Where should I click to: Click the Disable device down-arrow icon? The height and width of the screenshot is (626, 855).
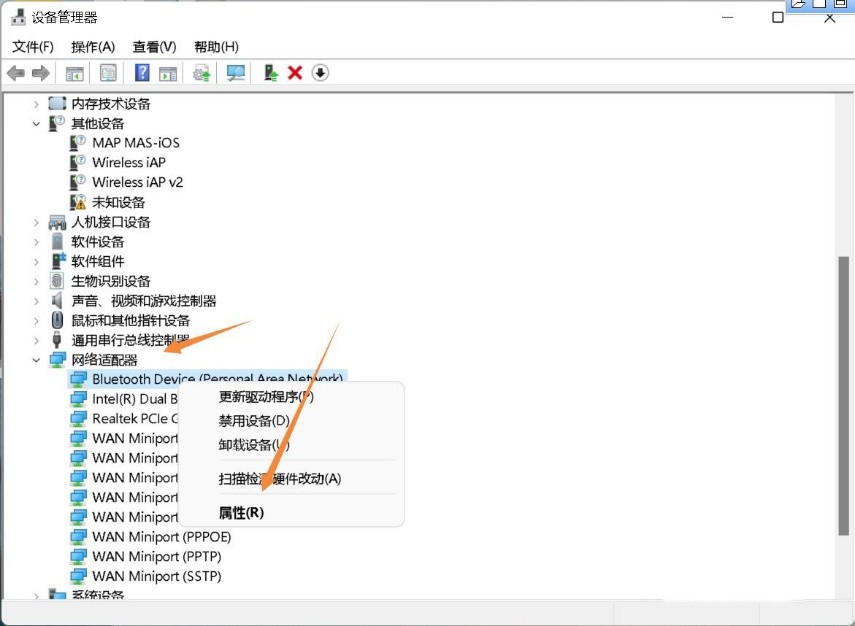(318, 72)
